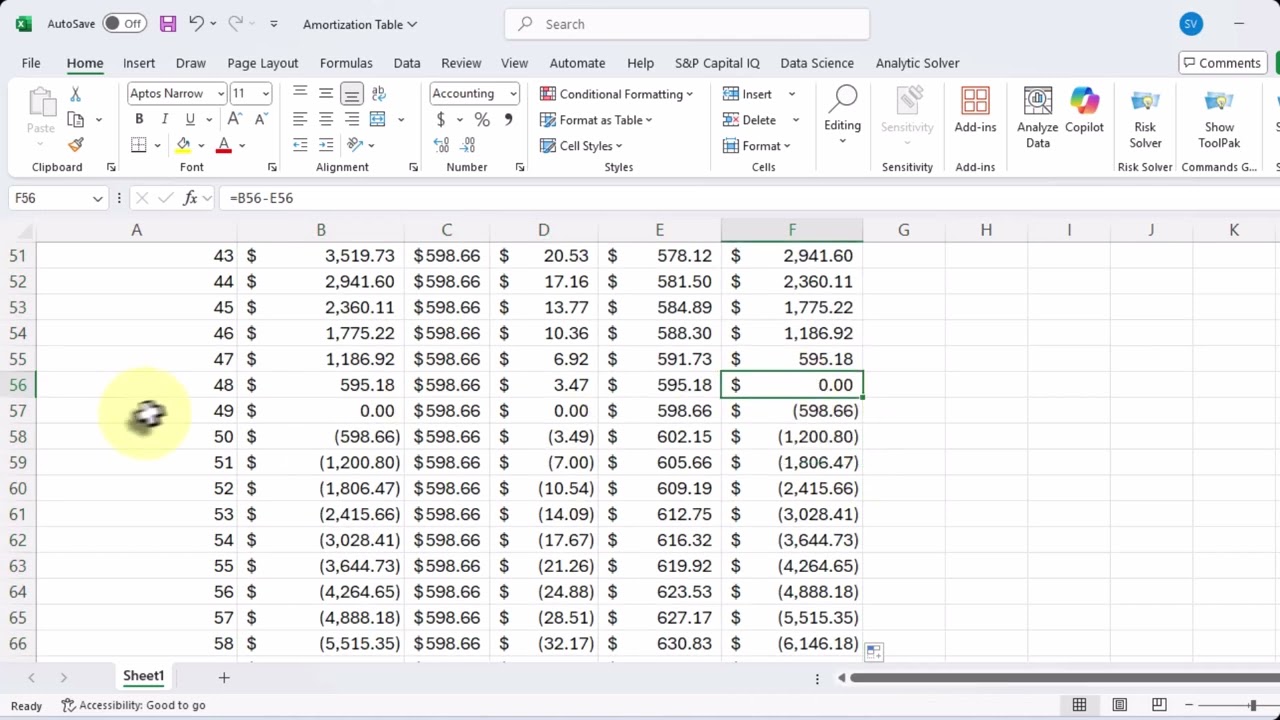Click the Top Align icon
Viewport: 1280px width, 720px height.
(x=300, y=93)
